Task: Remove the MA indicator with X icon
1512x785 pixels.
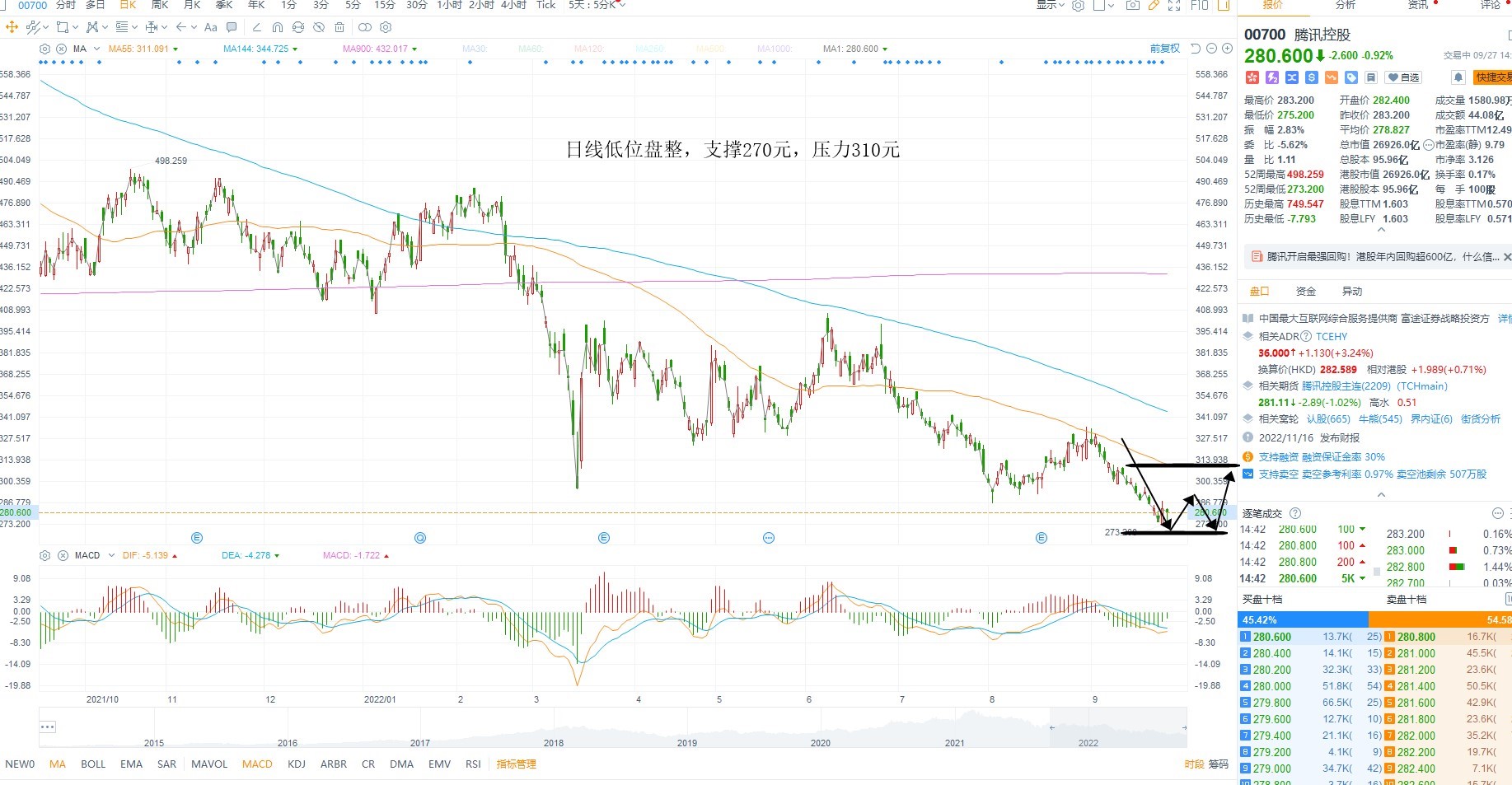Action: coord(61,49)
